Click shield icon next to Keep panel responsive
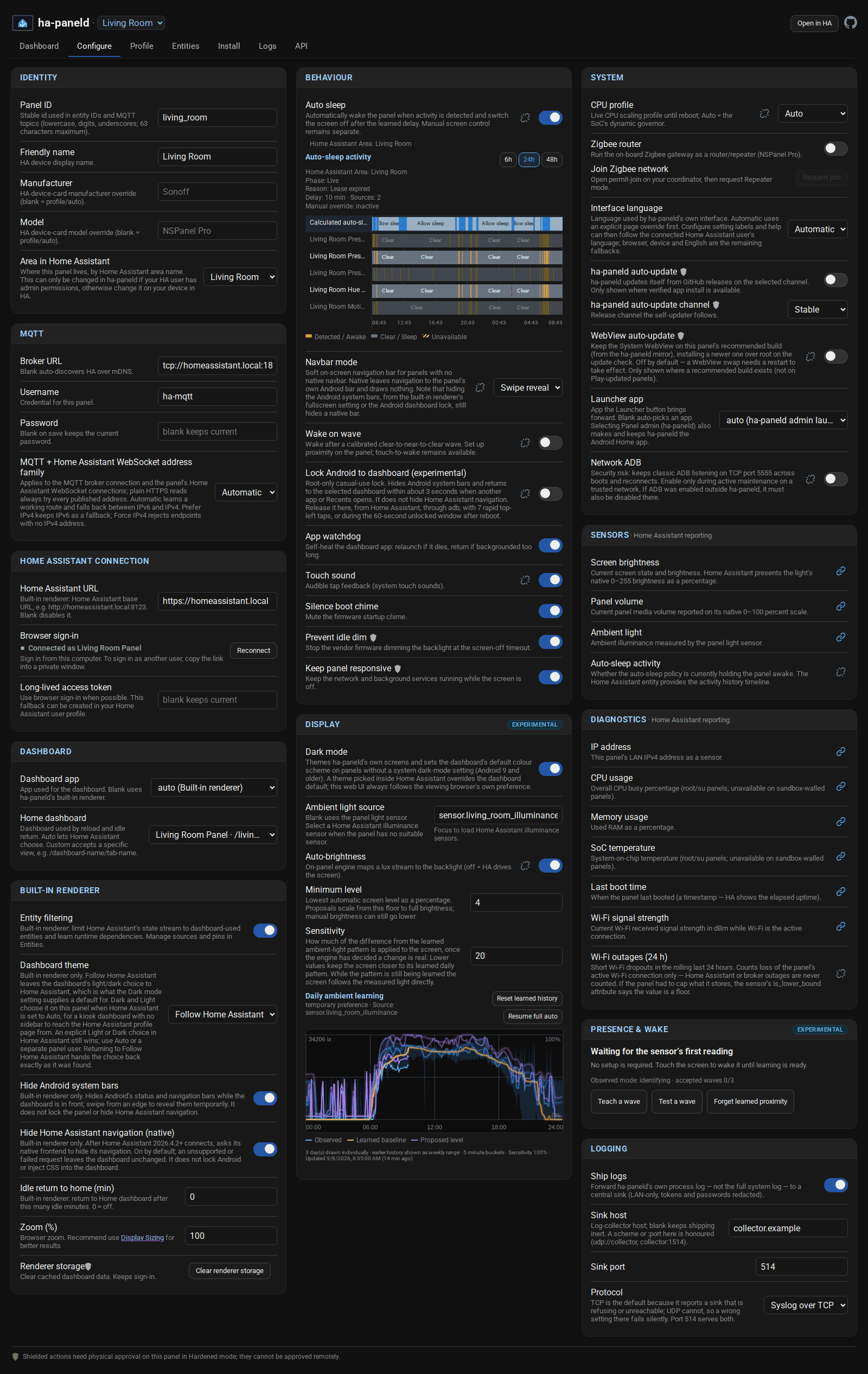 (x=398, y=669)
